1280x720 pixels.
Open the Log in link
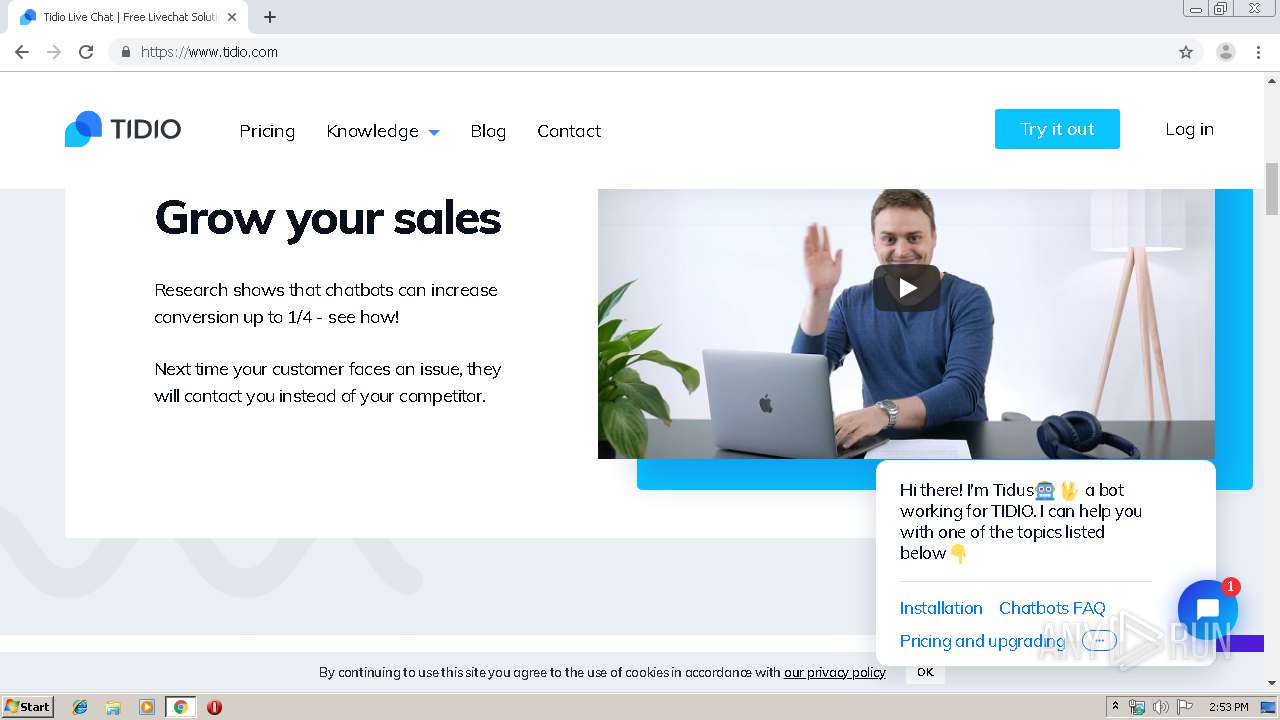[x=1189, y=129]
